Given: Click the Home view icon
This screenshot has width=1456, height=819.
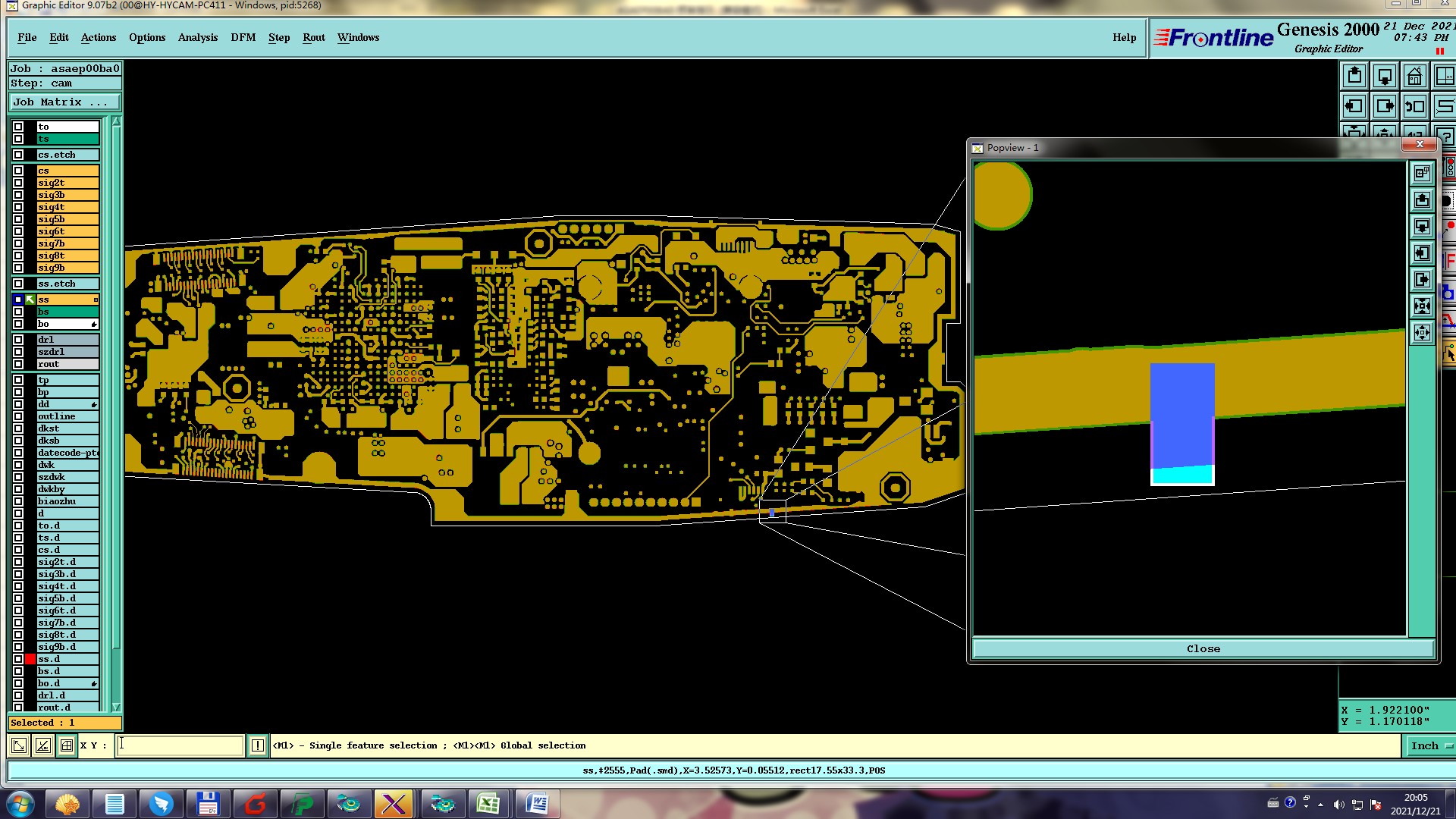Looking at the screenshot, I should (1414, 77).
